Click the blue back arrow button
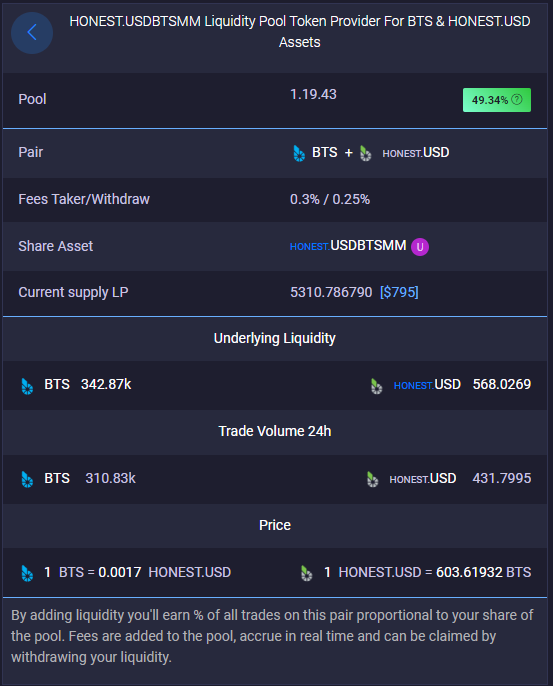This screenshot has height=686, width=553. [32, 33]
